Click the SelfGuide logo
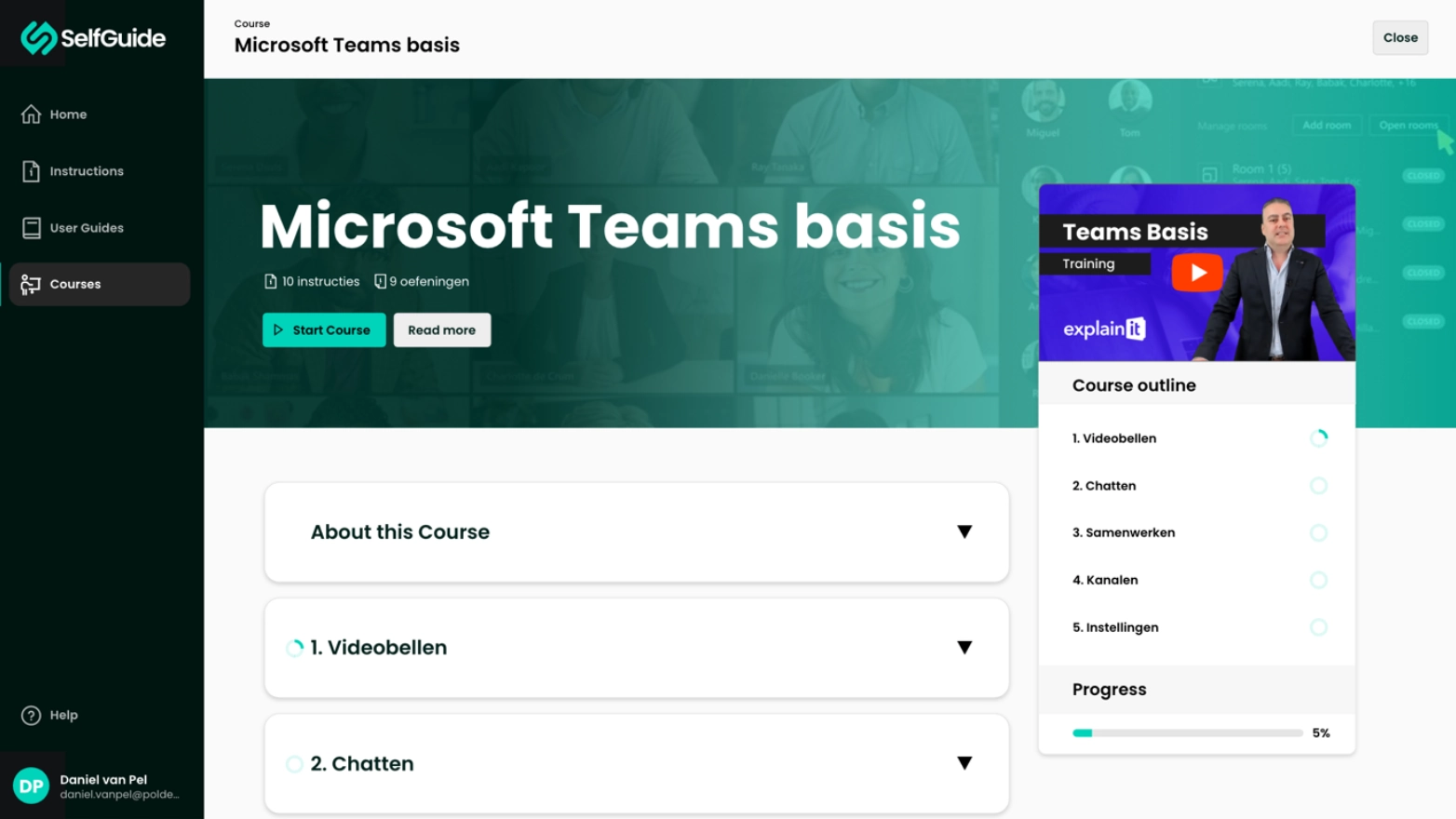 coord(93,38)
